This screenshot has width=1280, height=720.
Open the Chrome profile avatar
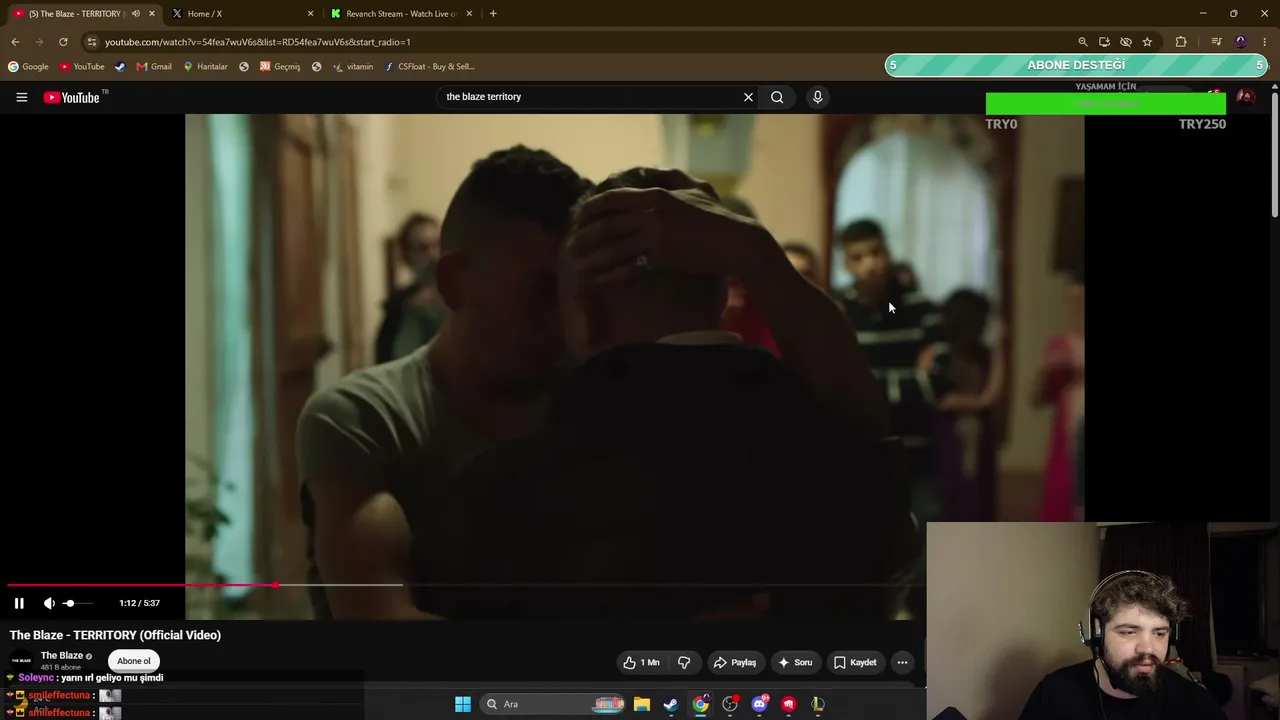point(1241,42)
